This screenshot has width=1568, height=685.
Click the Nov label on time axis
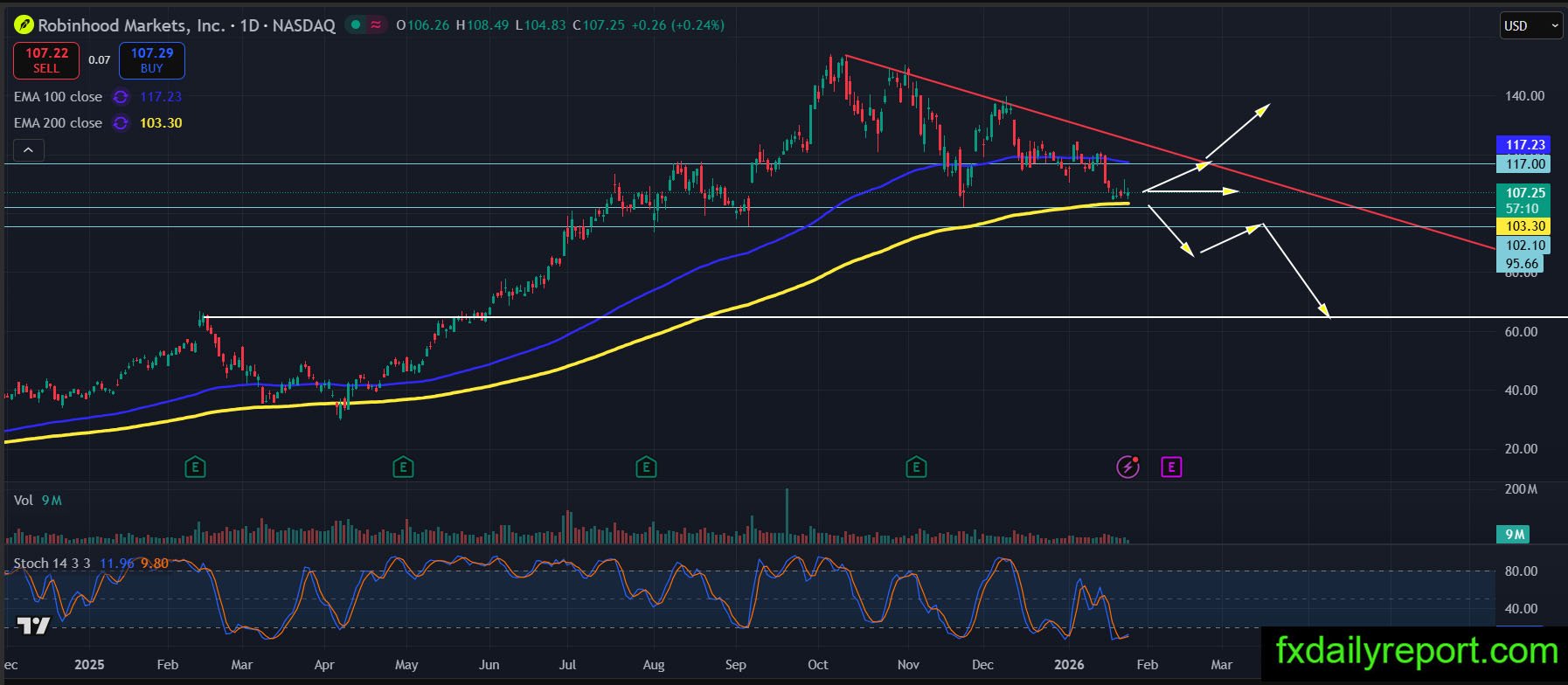click(908, 665)
